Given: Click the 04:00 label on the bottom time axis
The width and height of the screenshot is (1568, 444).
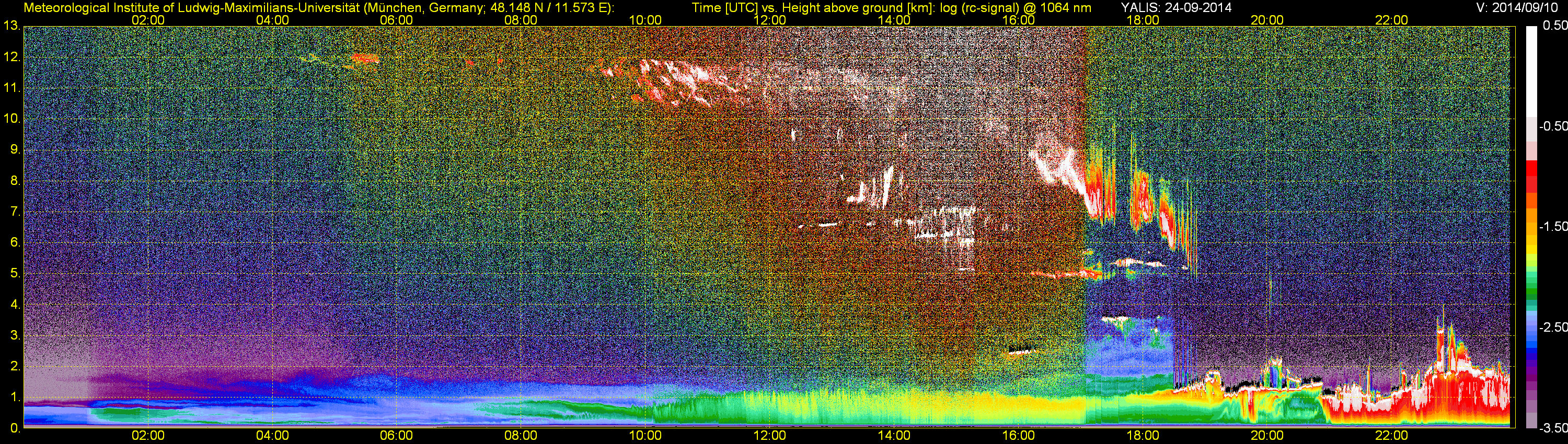Looking at the screenshot, I should 272,436.
